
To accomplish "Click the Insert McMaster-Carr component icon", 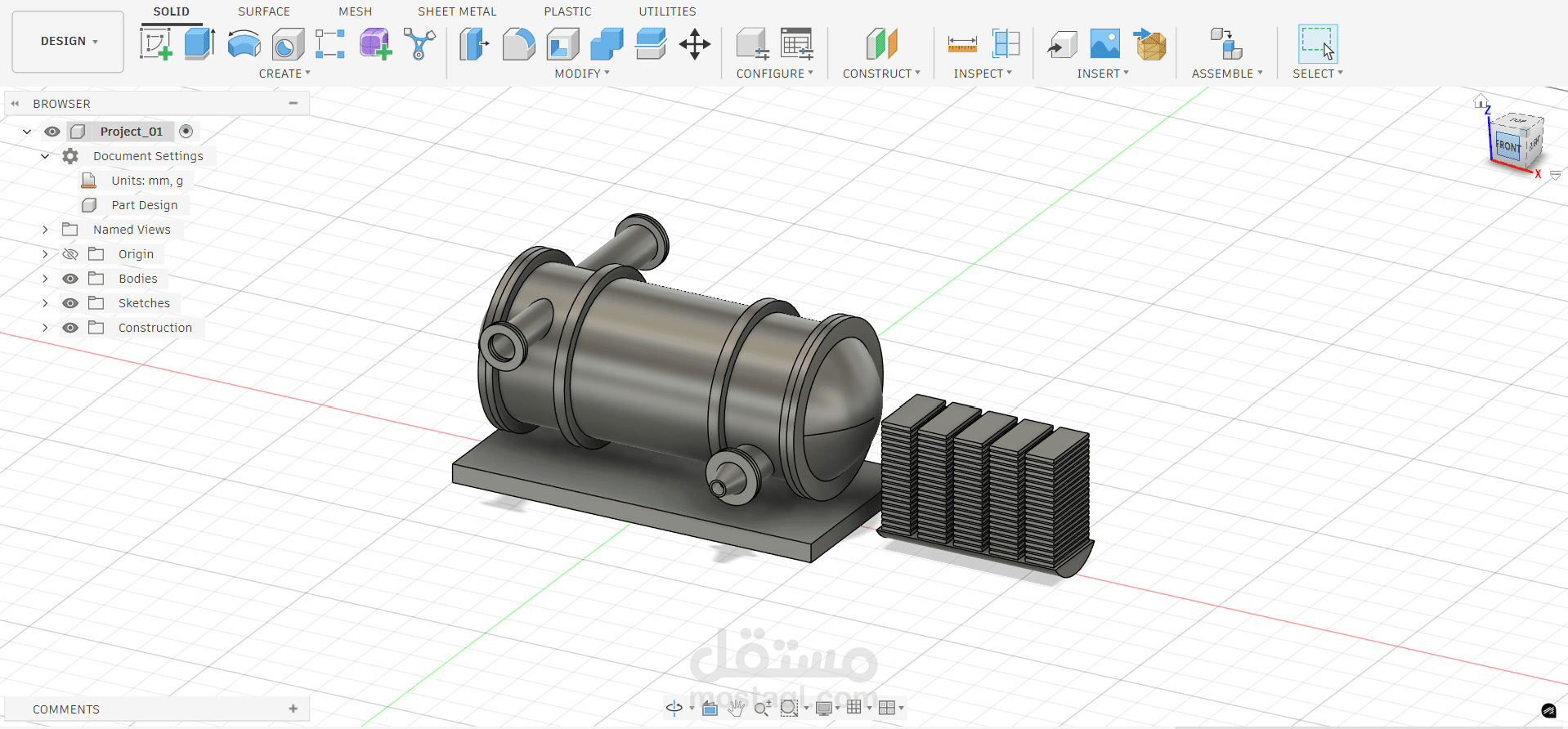I will pyautogui.click(x=1149, y=44).
